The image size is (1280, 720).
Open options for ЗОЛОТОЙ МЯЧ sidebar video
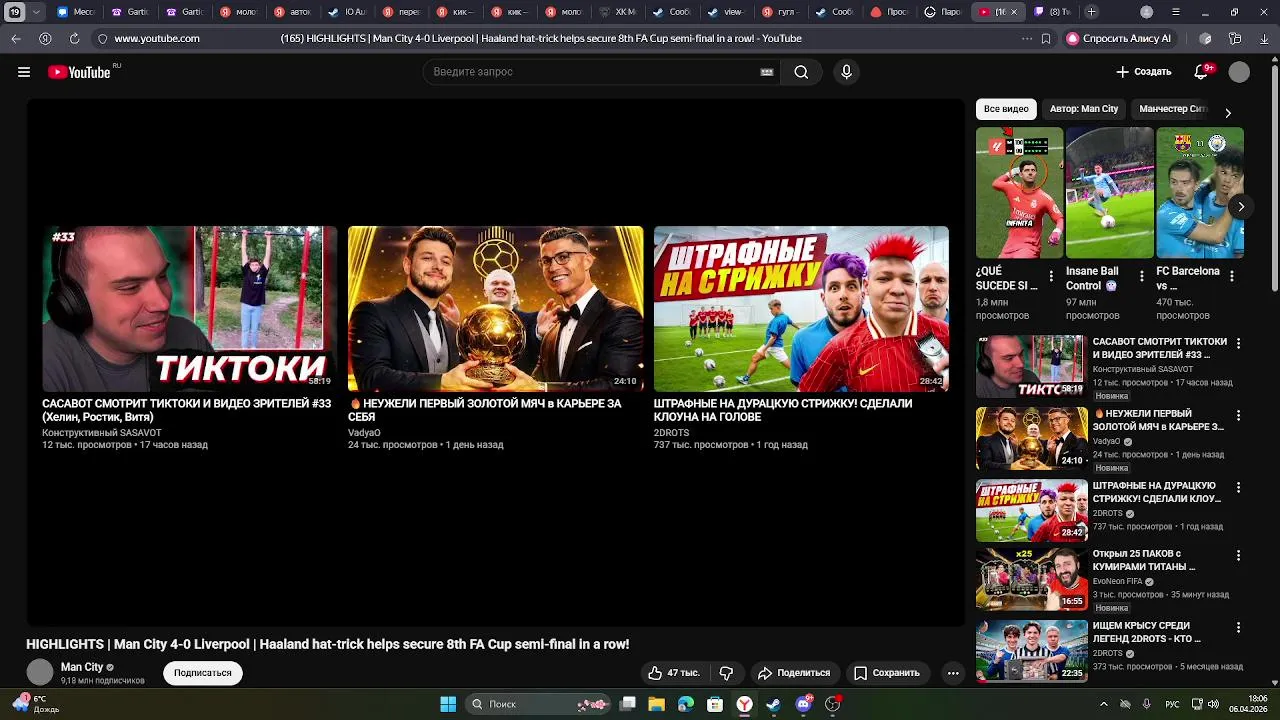tap(1238, 415)
